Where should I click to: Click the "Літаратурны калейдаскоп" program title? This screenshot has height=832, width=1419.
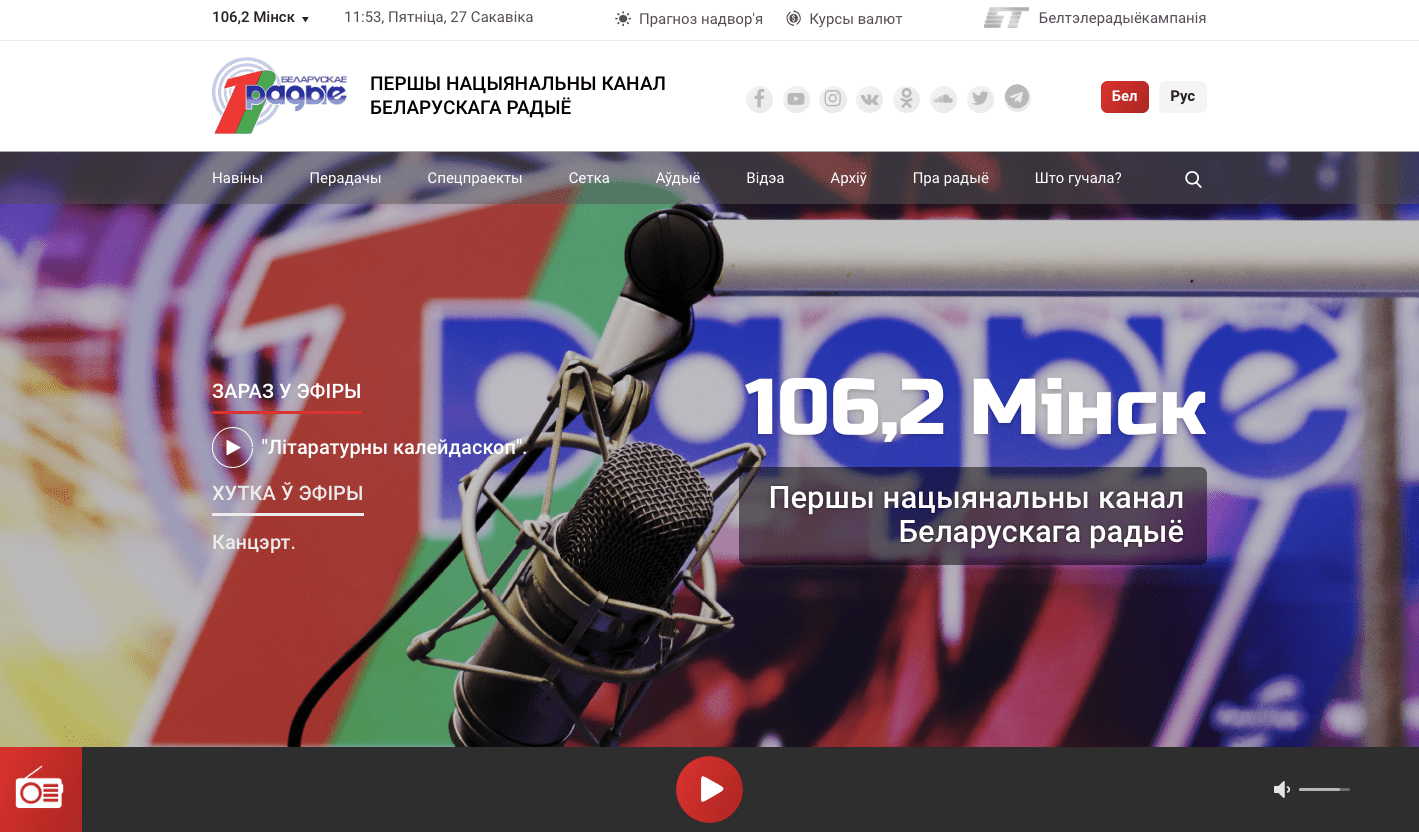point(393,448)
